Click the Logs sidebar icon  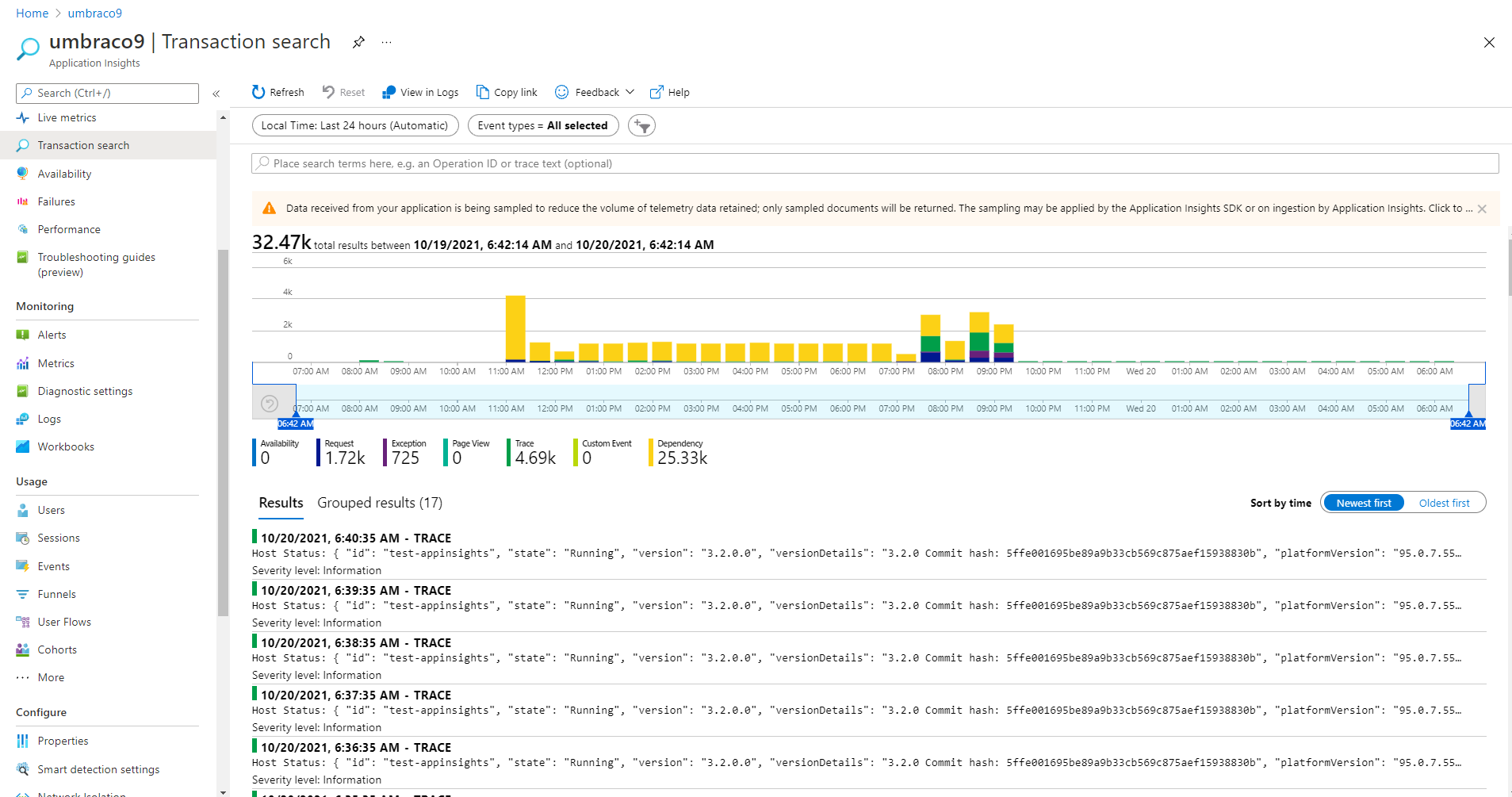pyautogui.click(x=23, y=419)
